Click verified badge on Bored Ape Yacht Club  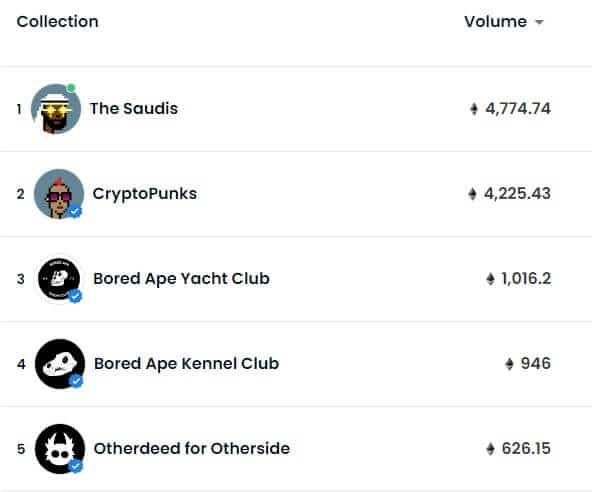click(x=75, y=296)
